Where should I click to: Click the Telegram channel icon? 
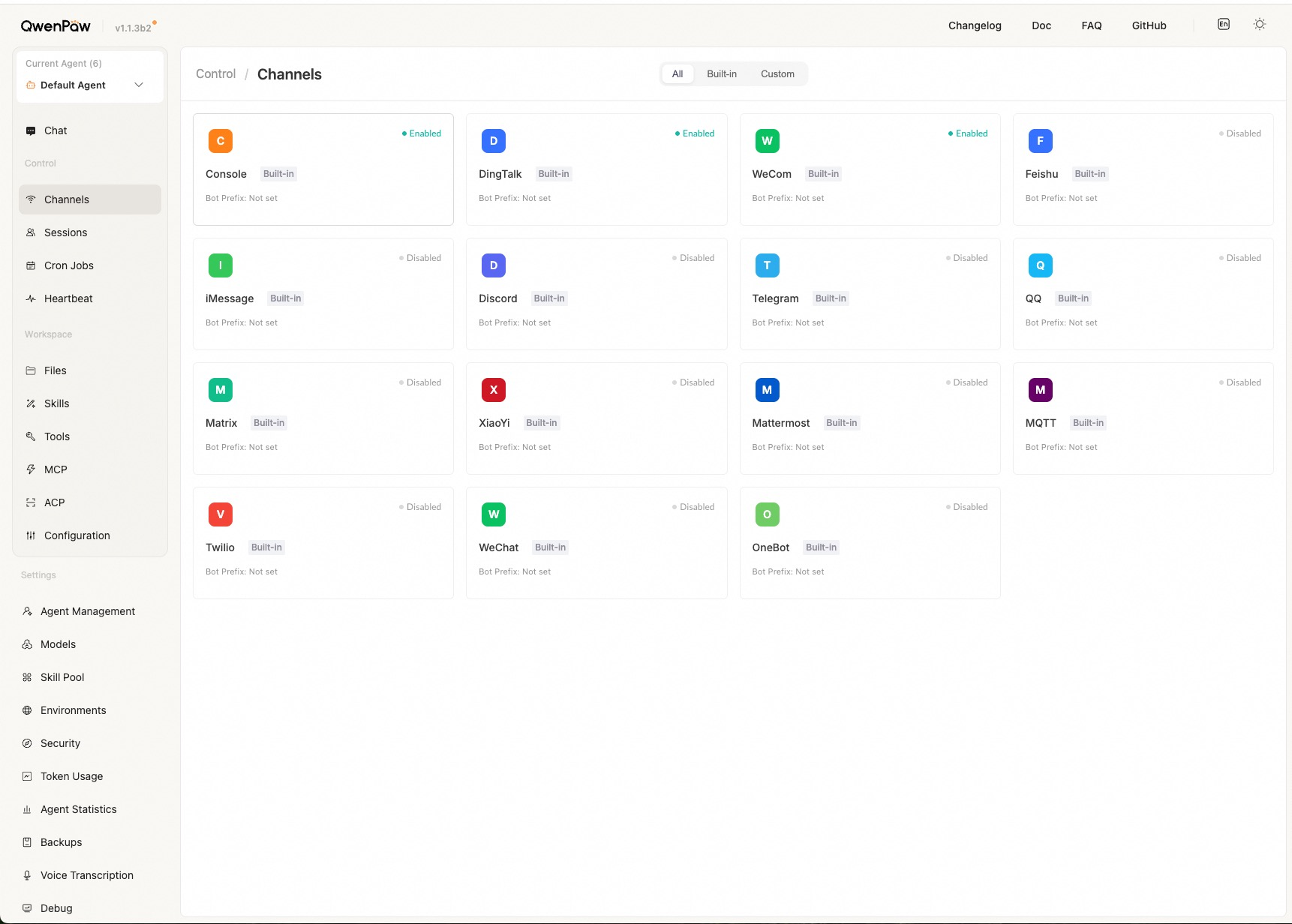(767, 265)
